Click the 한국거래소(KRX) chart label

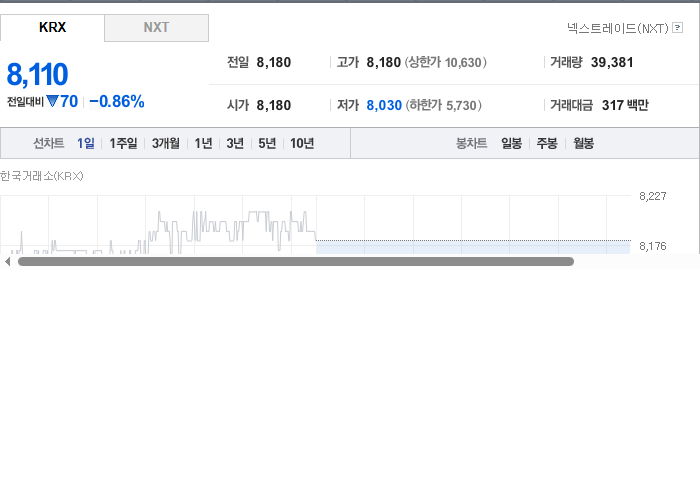[42, 176]
